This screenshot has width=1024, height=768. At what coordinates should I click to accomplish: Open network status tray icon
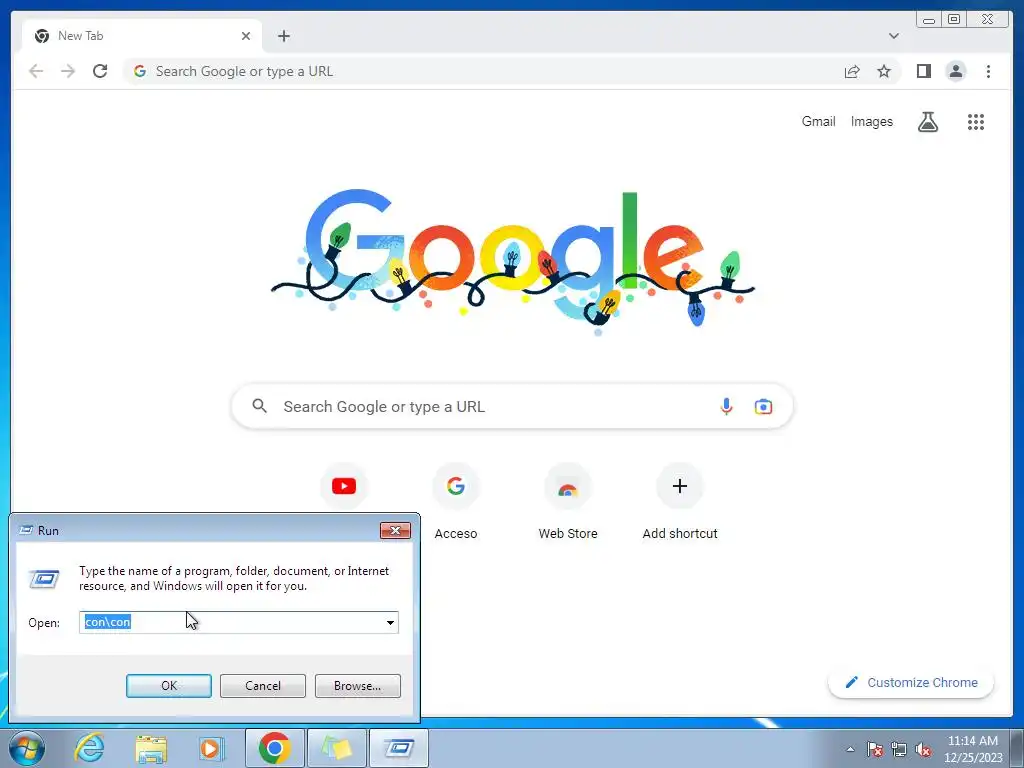click(899, 749)
